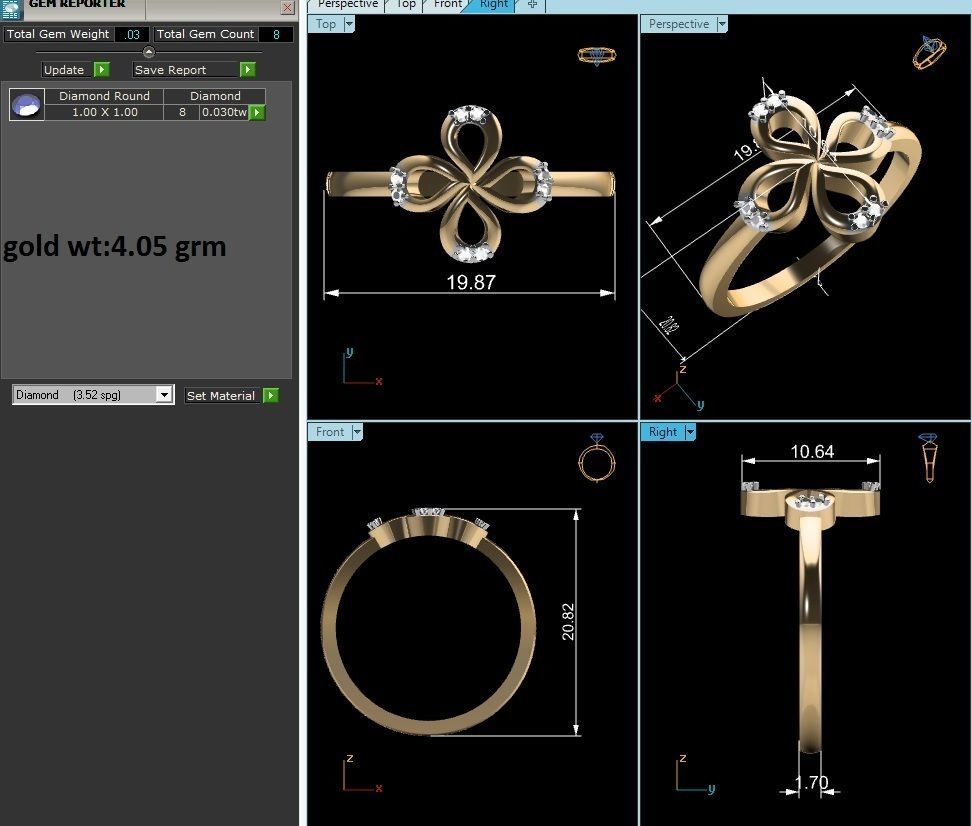Viewport: 972px width, 826px height.
Task: Click green arrow next to 0.030tw
Action: 257,112
